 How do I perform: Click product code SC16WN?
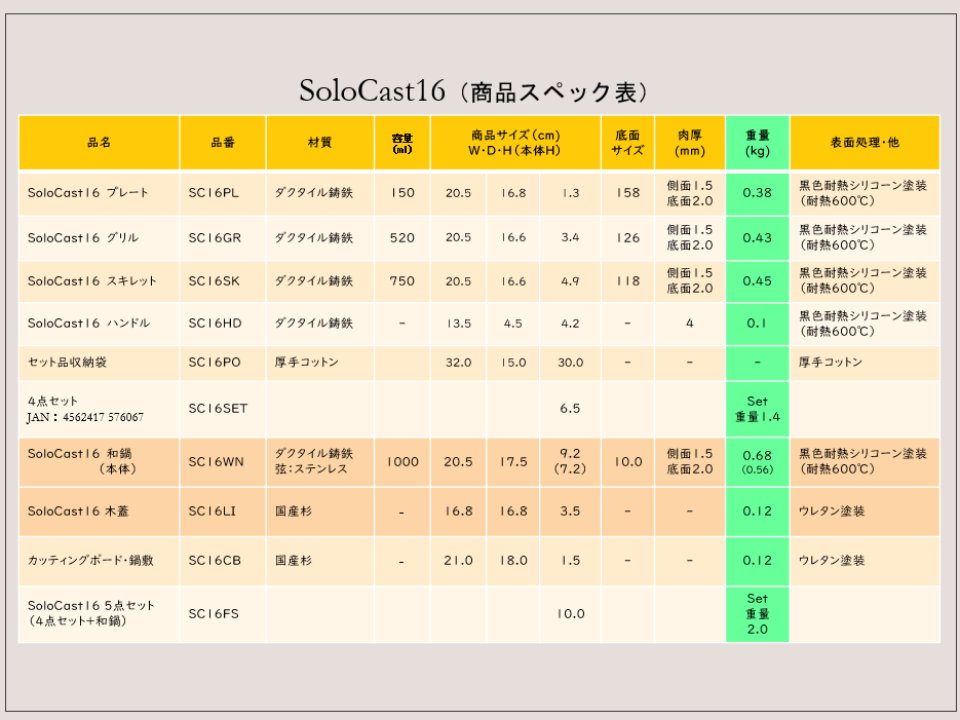click(216, 462)
